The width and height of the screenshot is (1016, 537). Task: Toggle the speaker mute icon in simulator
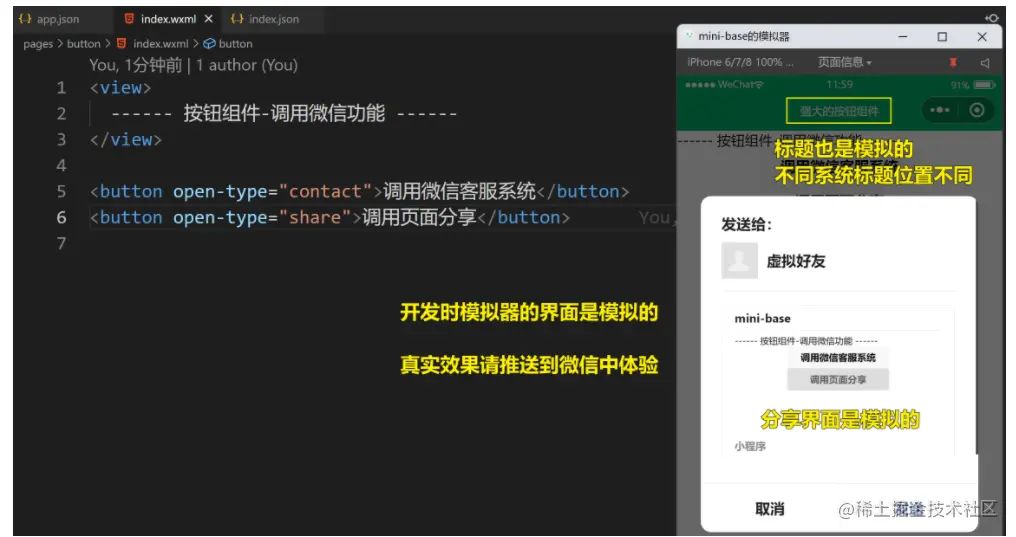tap(985, 62)
